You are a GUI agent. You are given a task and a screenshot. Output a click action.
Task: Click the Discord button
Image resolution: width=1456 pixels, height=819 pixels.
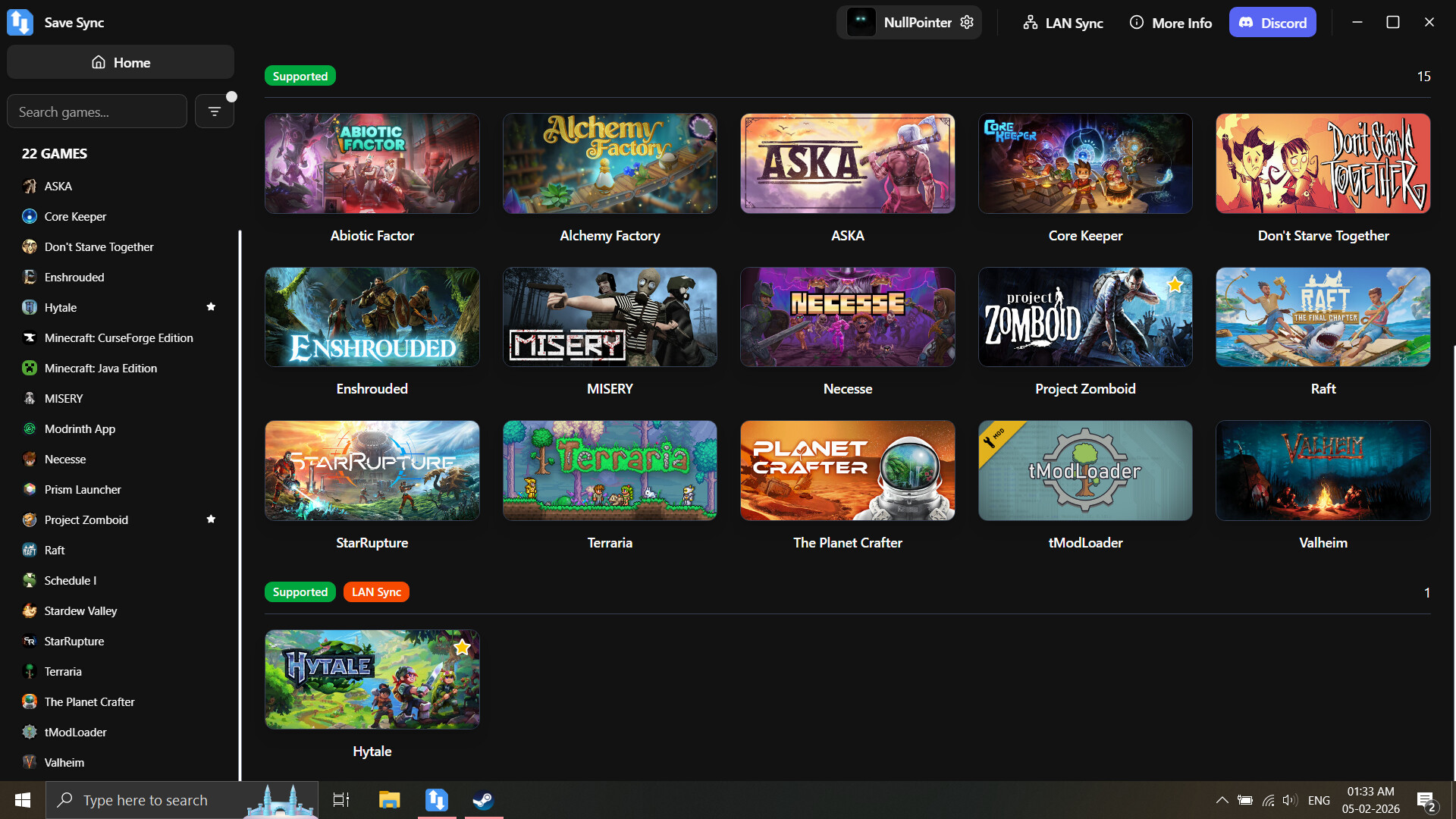[x=1272, y=22]
